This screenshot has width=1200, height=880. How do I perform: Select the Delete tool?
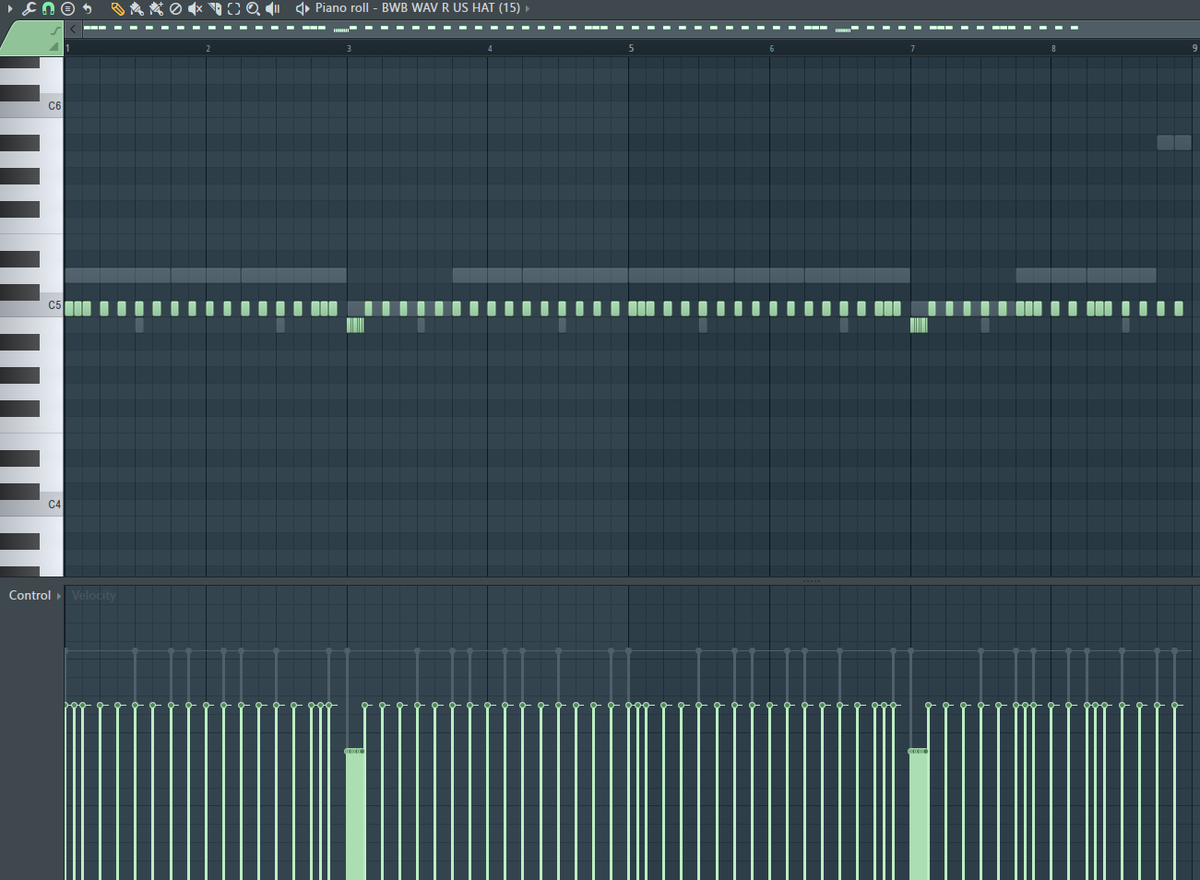point(175,8)
